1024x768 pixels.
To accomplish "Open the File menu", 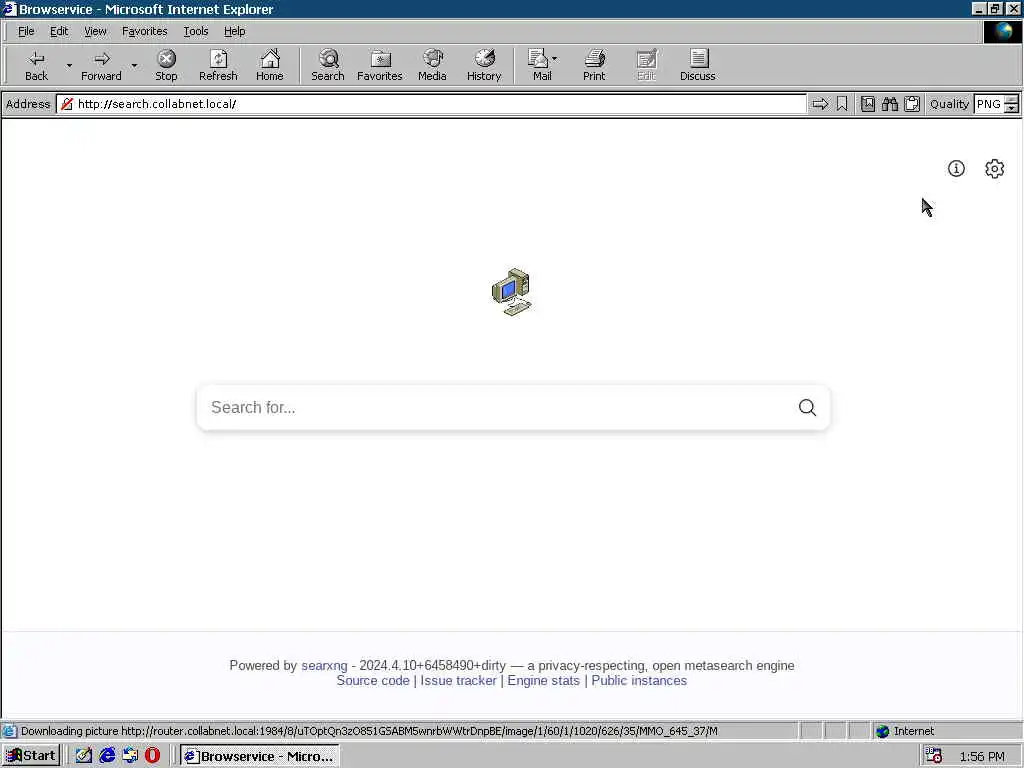I will coord(26,31).
